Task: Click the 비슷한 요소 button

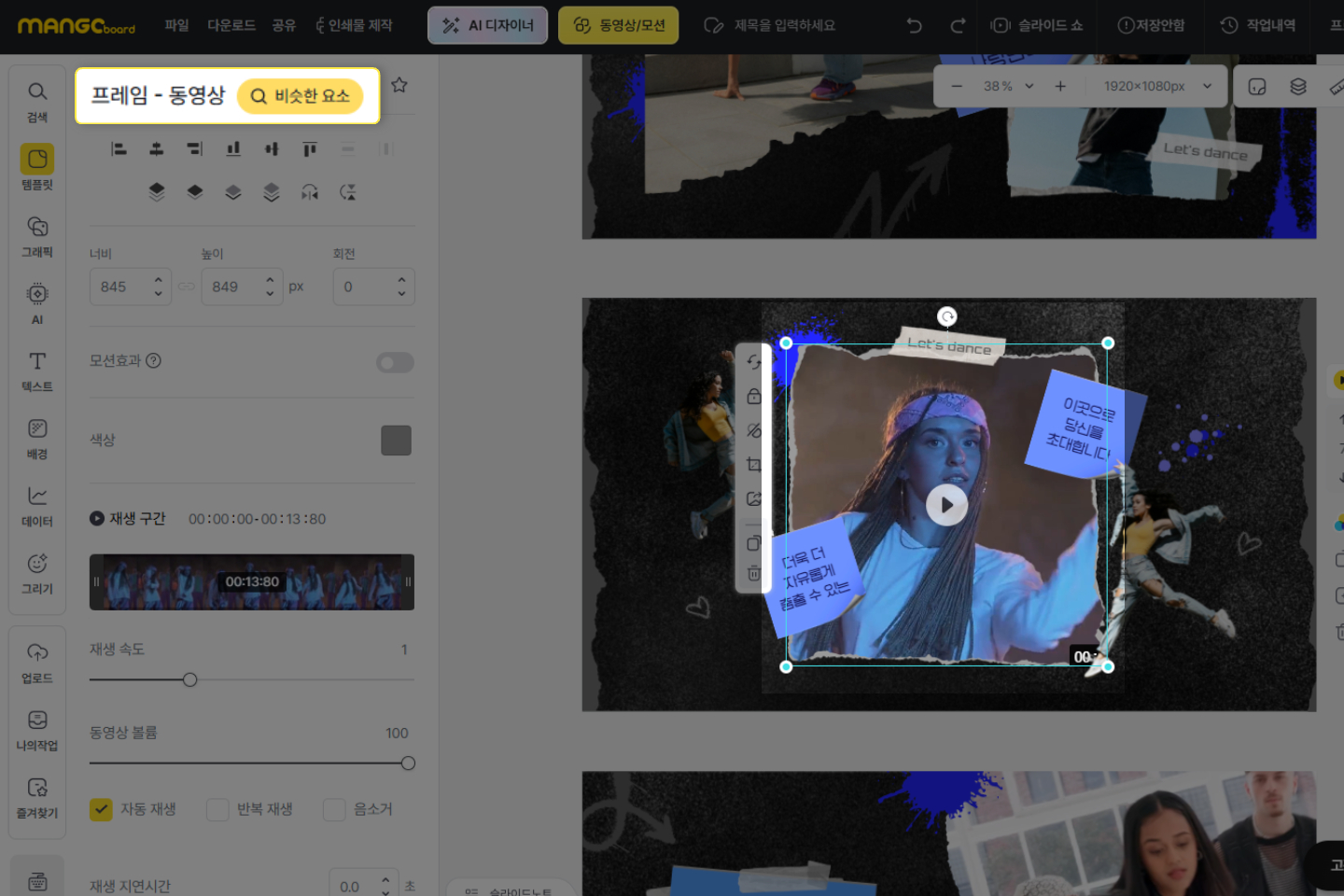Action: coord(300,96)
